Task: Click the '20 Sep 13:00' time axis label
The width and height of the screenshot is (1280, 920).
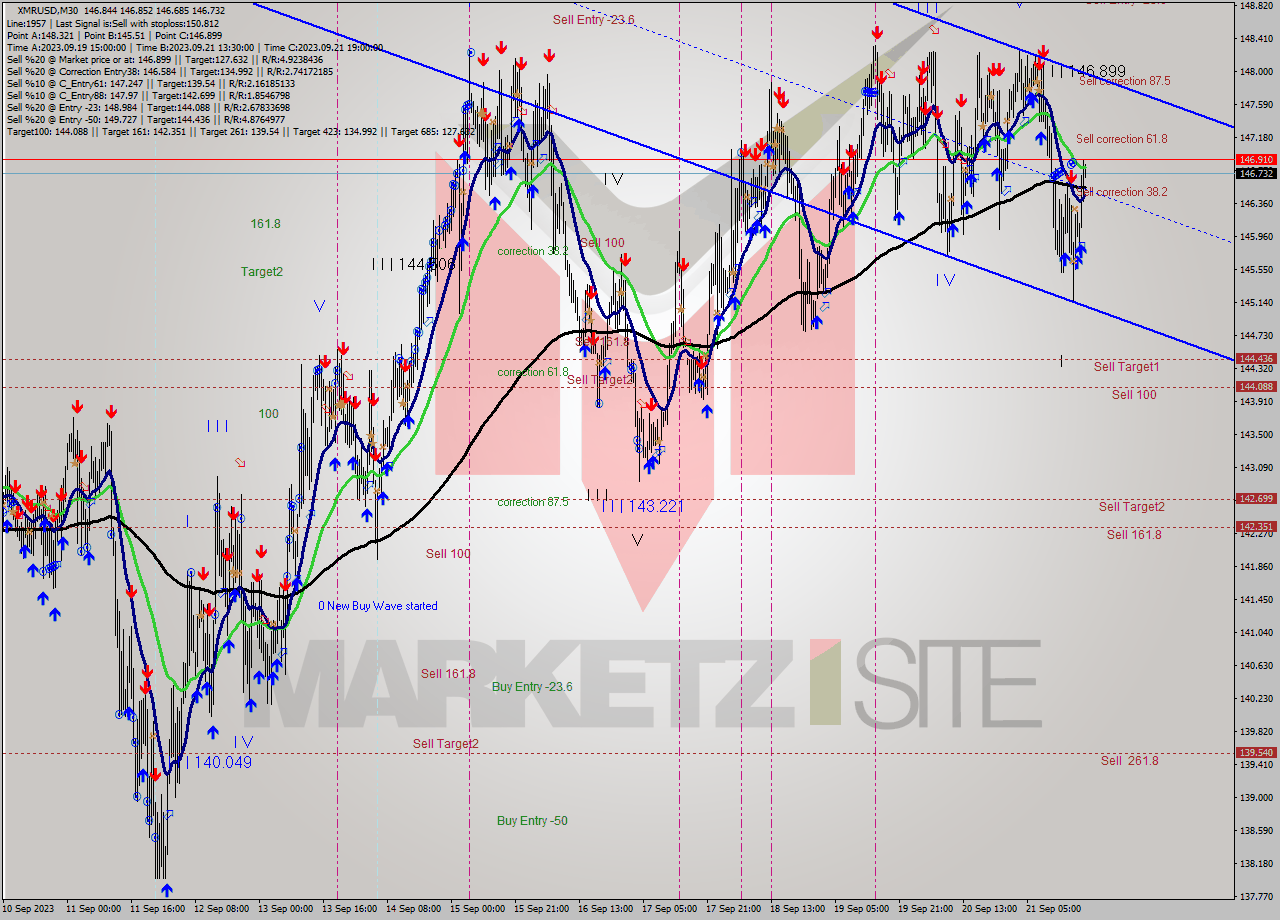Action: 991,910
